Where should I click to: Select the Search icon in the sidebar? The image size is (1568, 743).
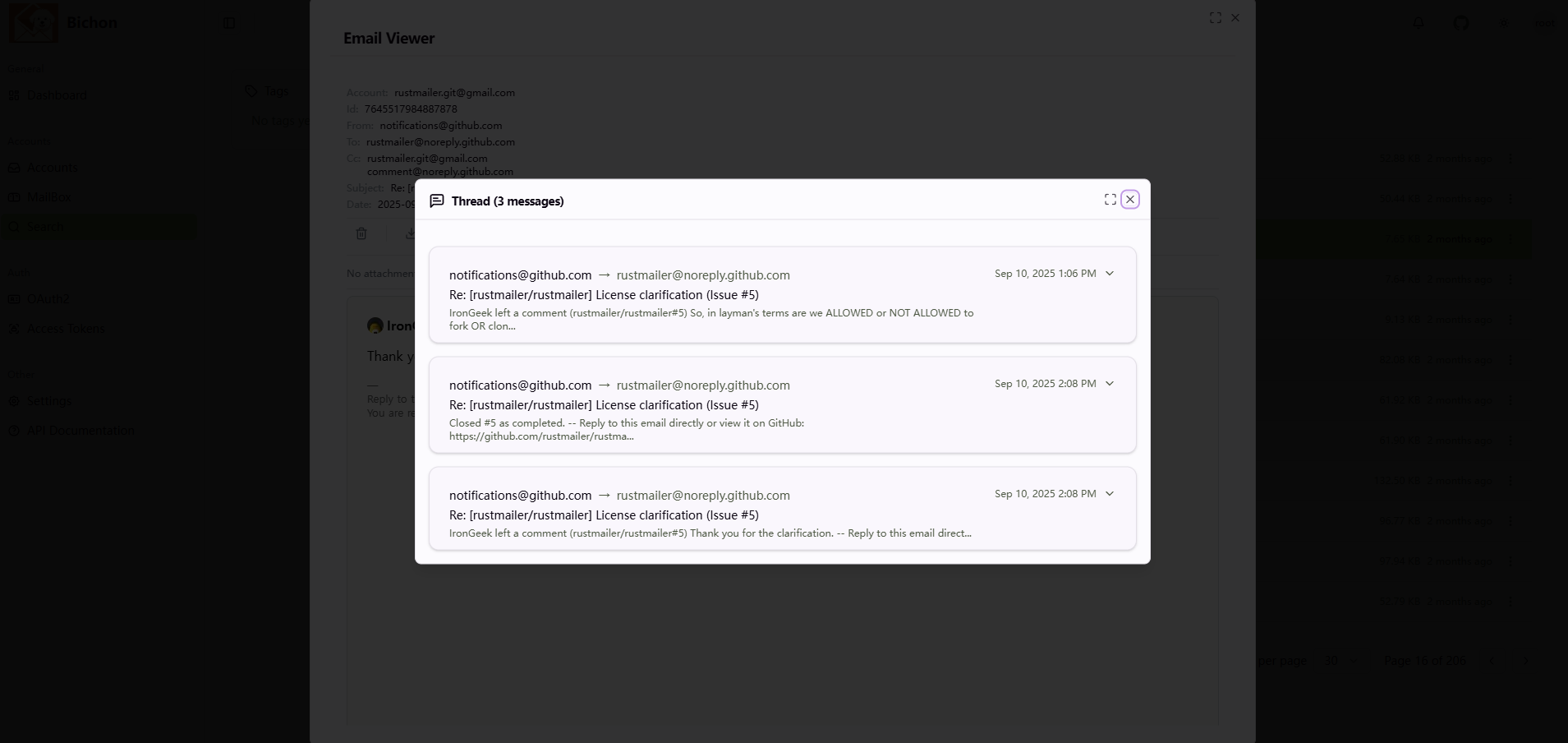15,227
